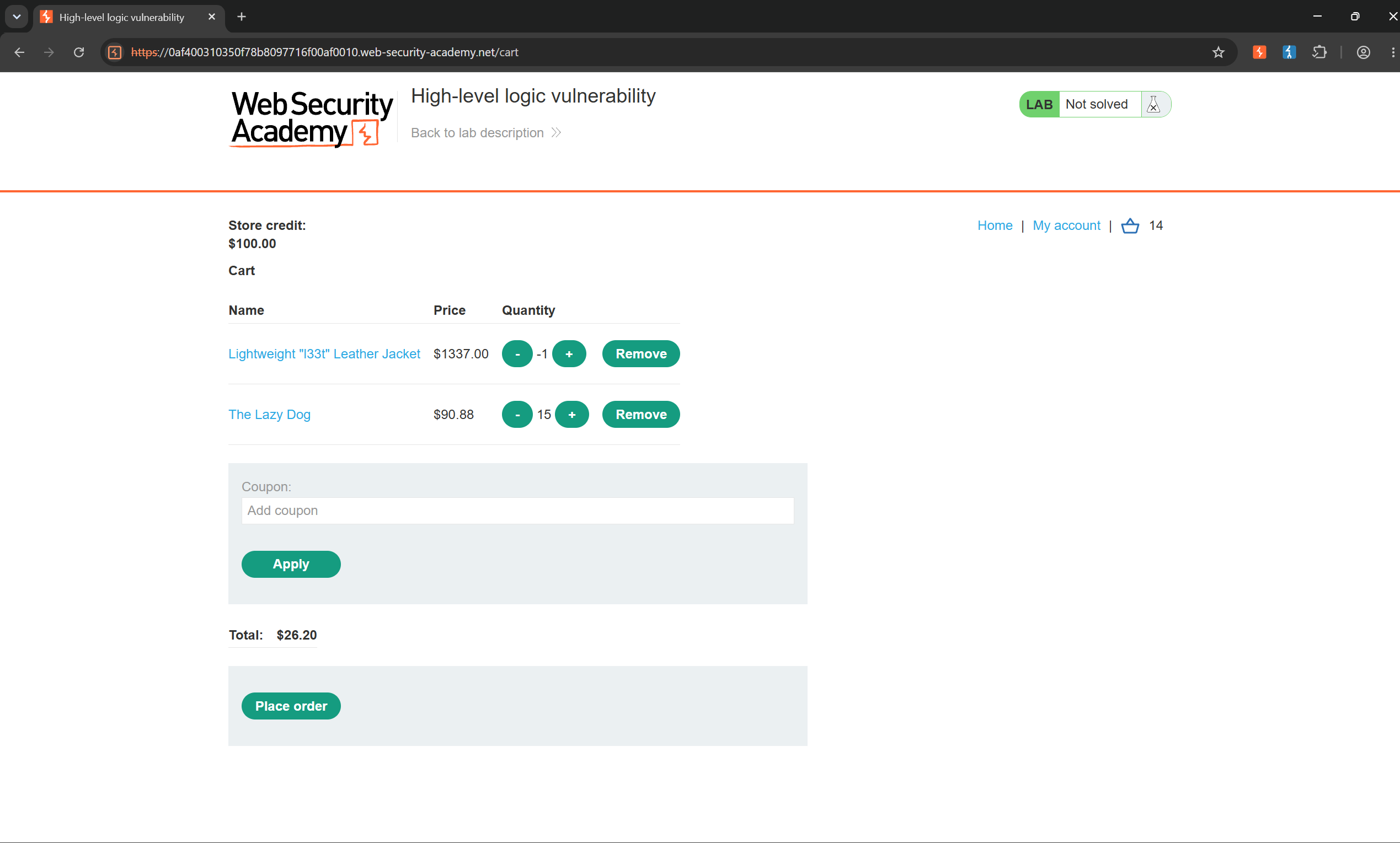
Task: Click the browser forward arrow
Action: (49, 52)
